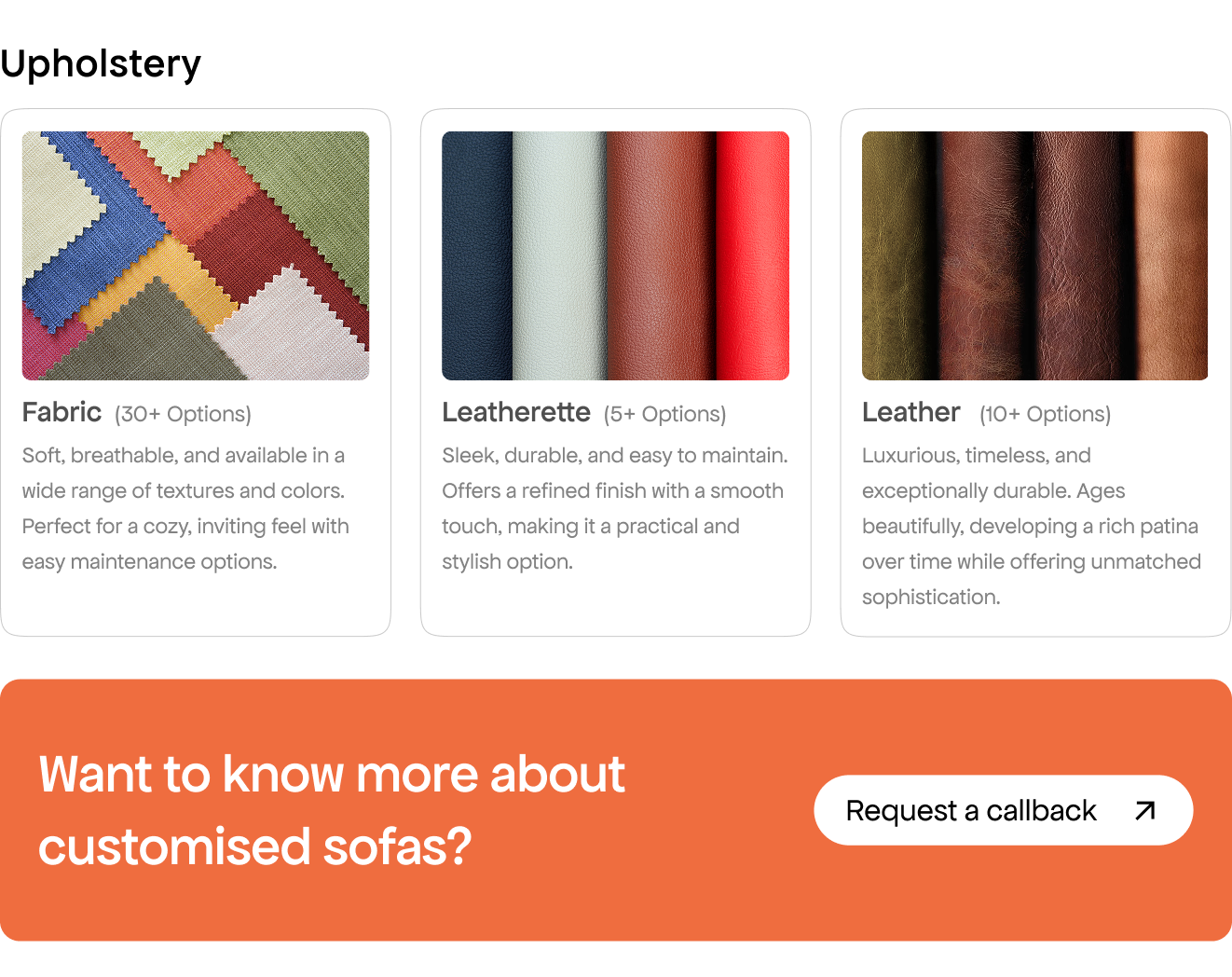Image resolution: width=1232 pixels, height=977 pixels.
Task: Click the 'Want to know more' banner text
Action: [332, 810]
